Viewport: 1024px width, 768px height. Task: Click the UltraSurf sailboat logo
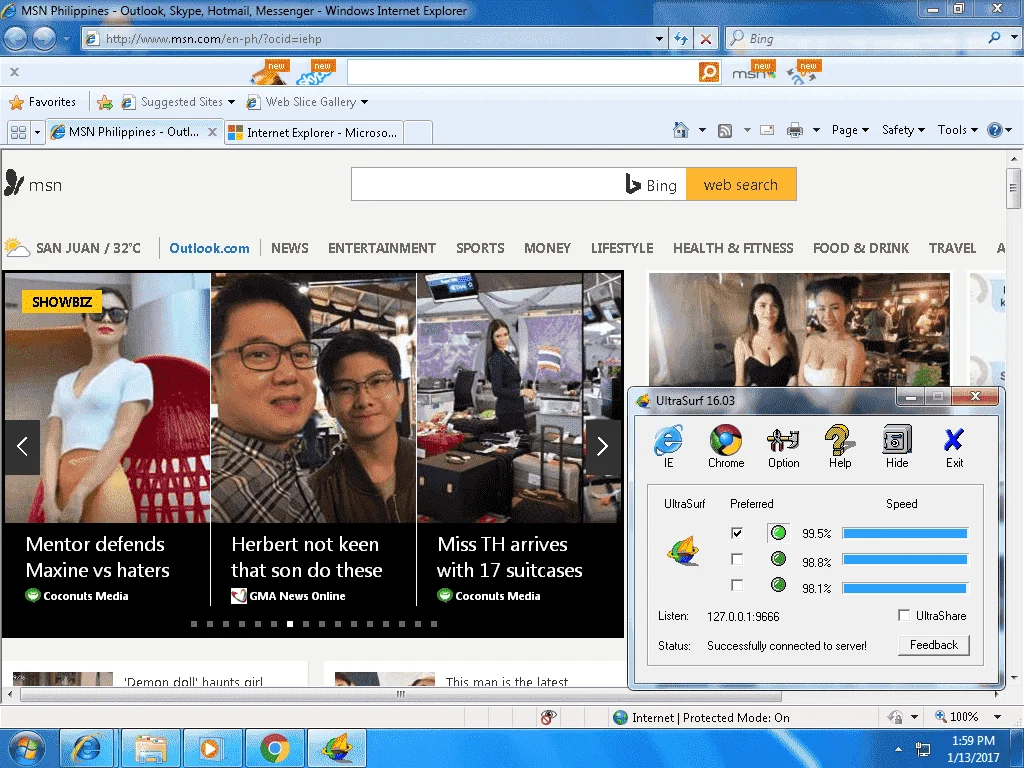pyautogui.click(x=683, y=551)
